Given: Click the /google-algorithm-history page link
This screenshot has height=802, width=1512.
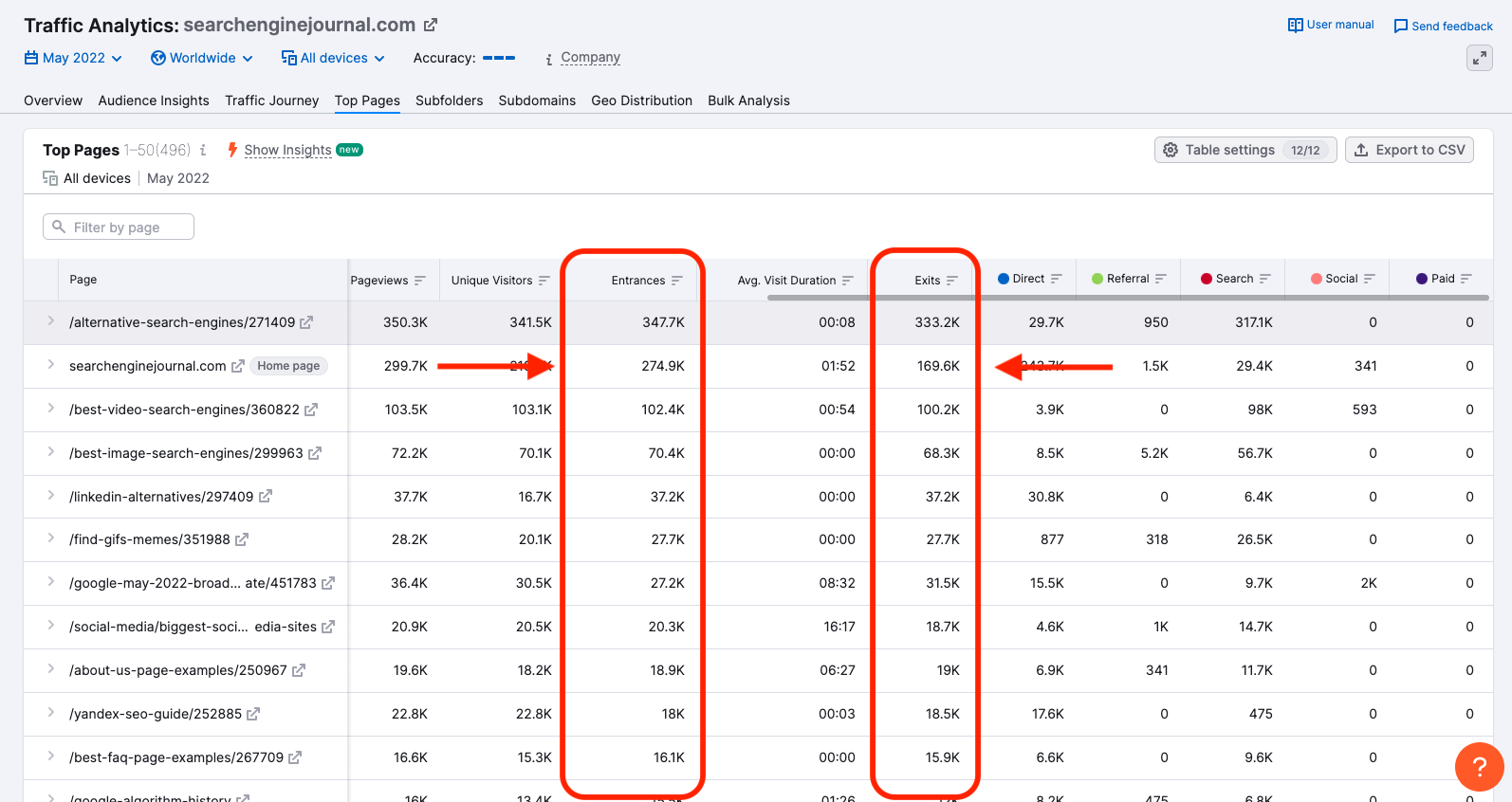Looking at the screenshot, I should (150, 797).
